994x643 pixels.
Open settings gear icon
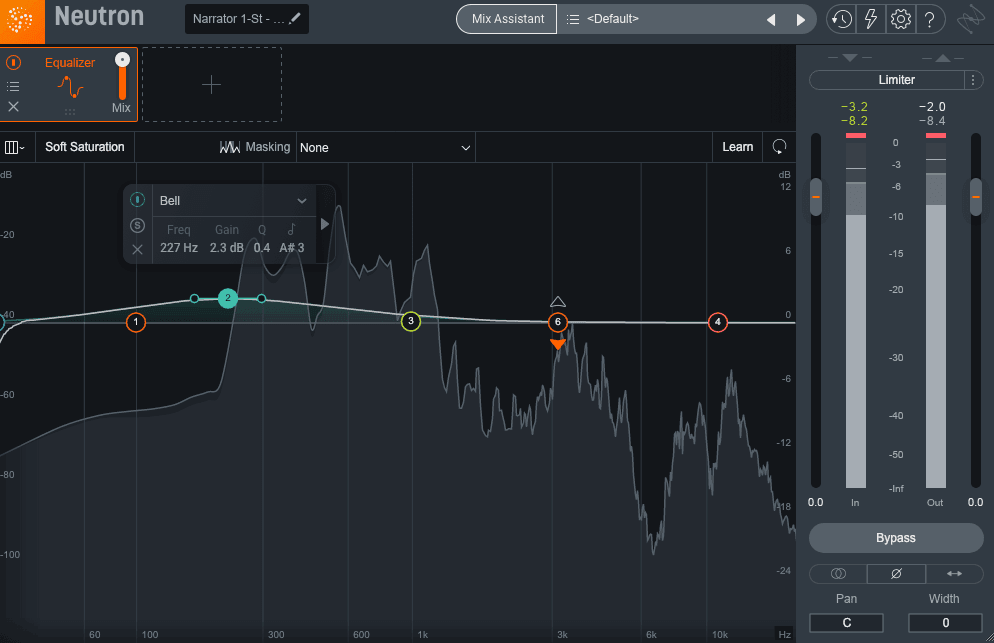coord(900,20)
